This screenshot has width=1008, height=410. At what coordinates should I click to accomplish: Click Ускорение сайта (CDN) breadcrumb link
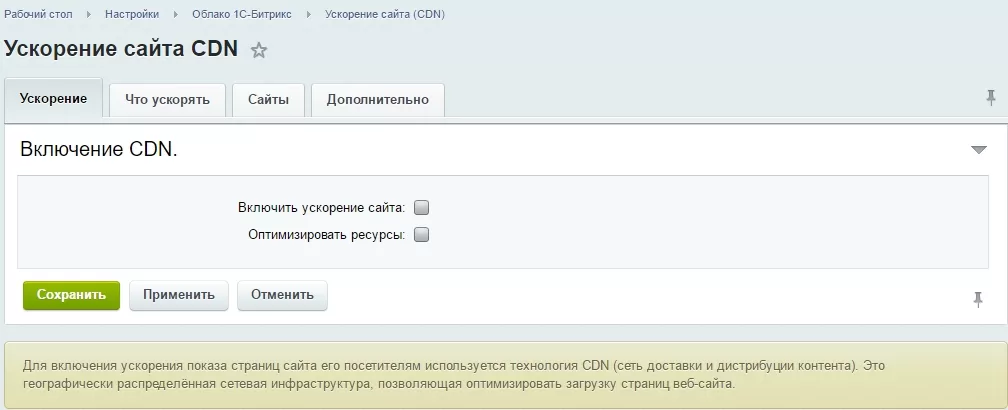[x=385, y=14]
